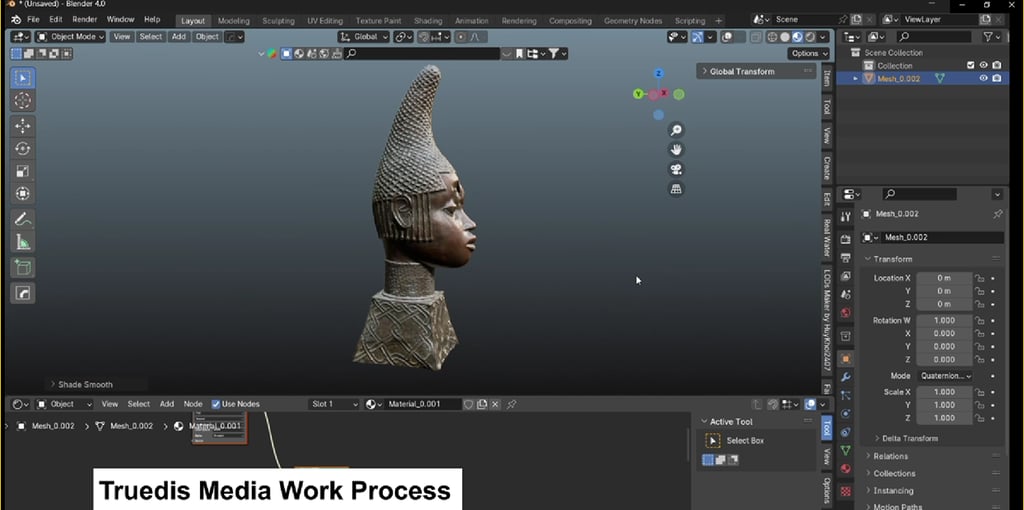Expand the Global Transform panel

coord(756,71)
